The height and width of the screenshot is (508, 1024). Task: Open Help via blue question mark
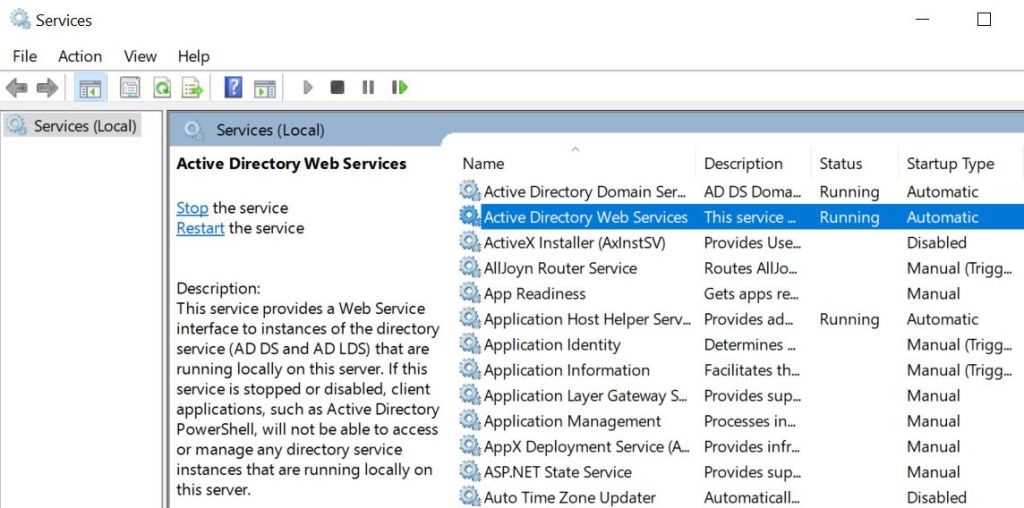233,88
